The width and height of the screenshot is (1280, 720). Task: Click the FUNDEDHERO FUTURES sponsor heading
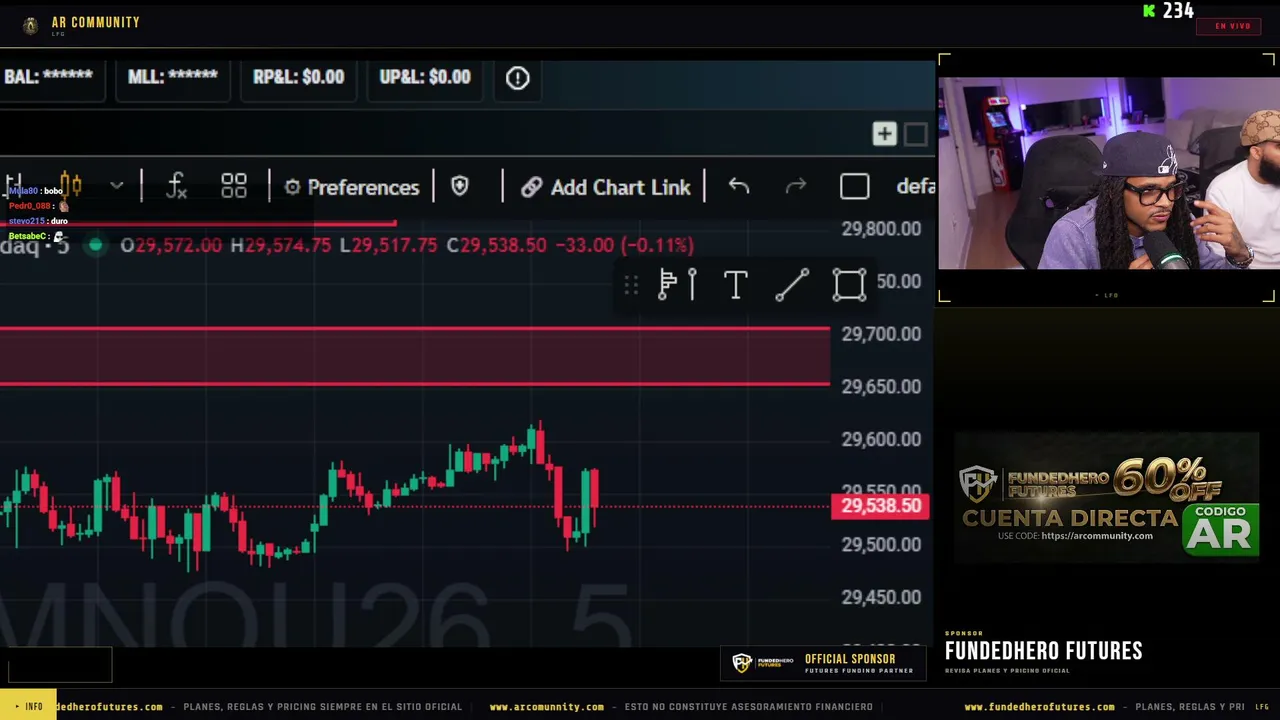tap(1044, 651)
